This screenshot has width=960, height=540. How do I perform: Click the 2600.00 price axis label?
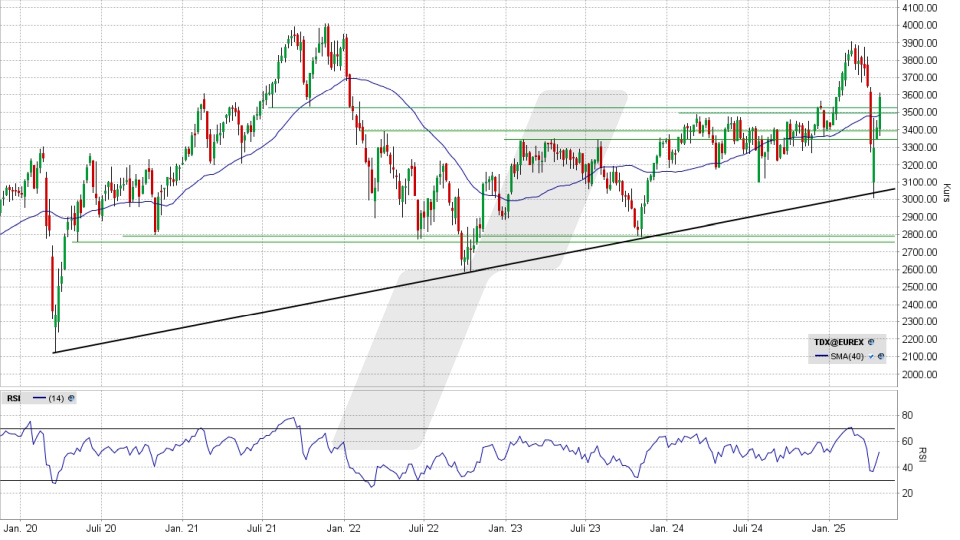tap(920, 269)
